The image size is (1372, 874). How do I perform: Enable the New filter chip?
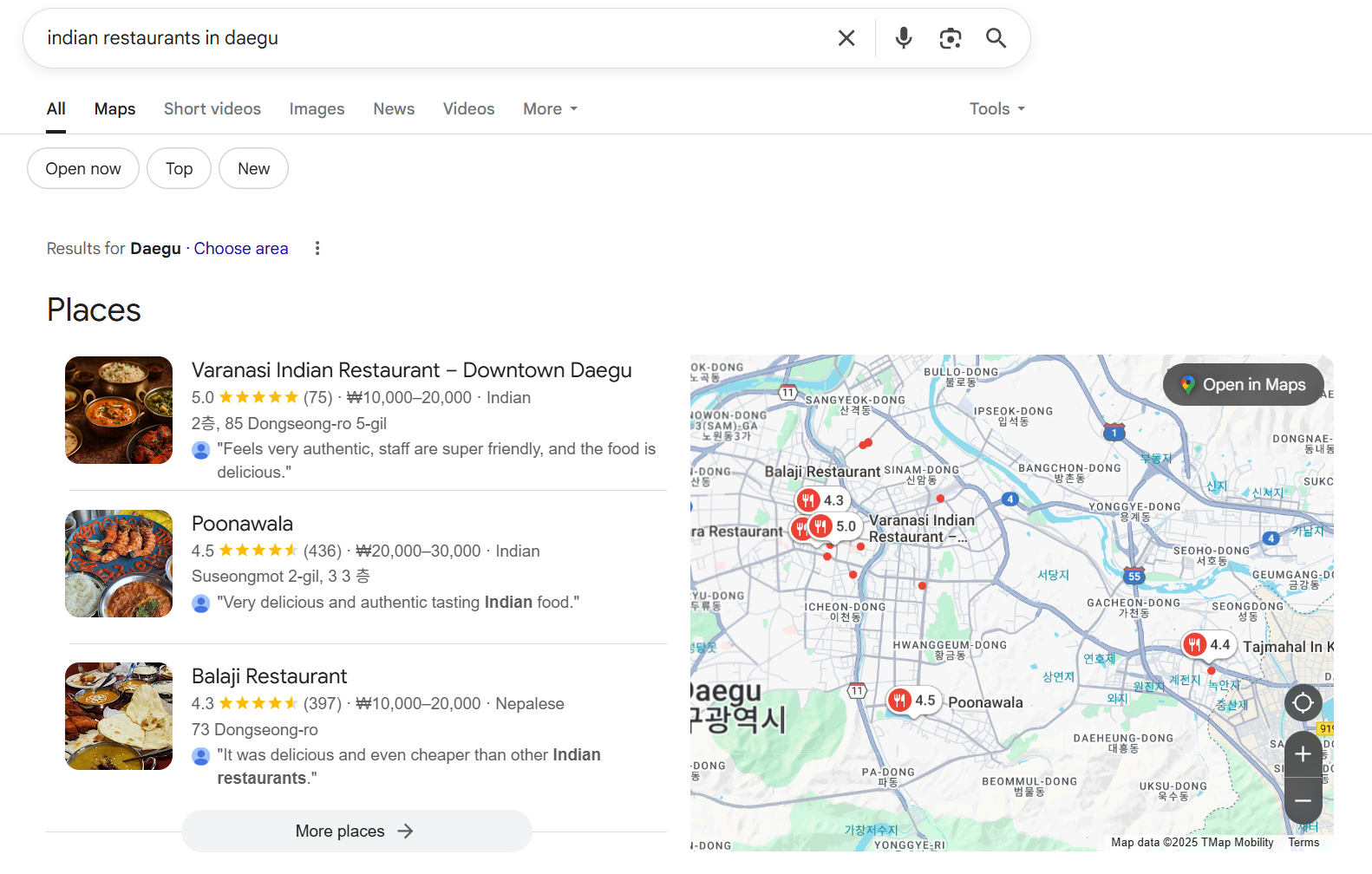(x=253, y=168)
